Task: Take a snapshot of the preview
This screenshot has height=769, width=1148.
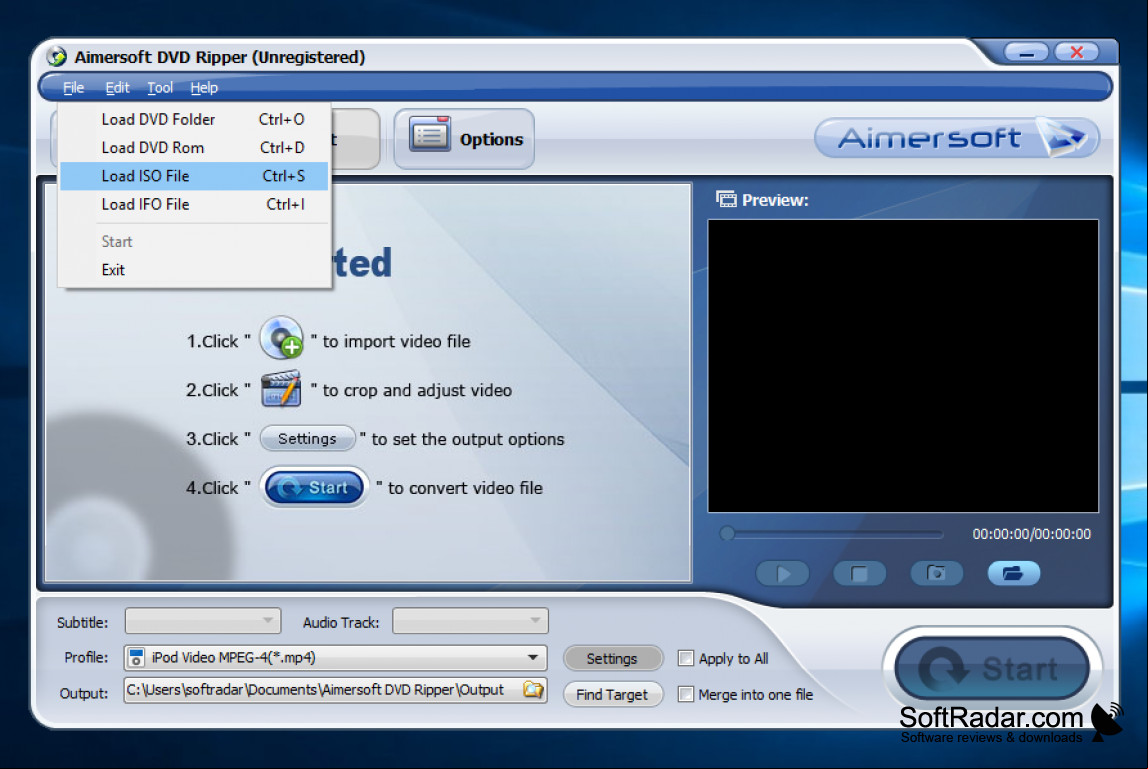Action: [x=936, y=573]
